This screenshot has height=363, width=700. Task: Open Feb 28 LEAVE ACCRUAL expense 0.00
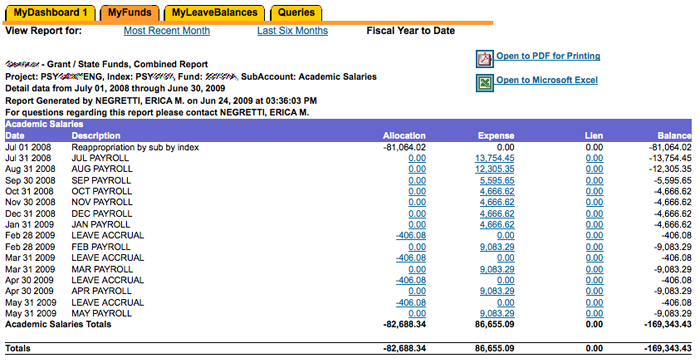505,235
